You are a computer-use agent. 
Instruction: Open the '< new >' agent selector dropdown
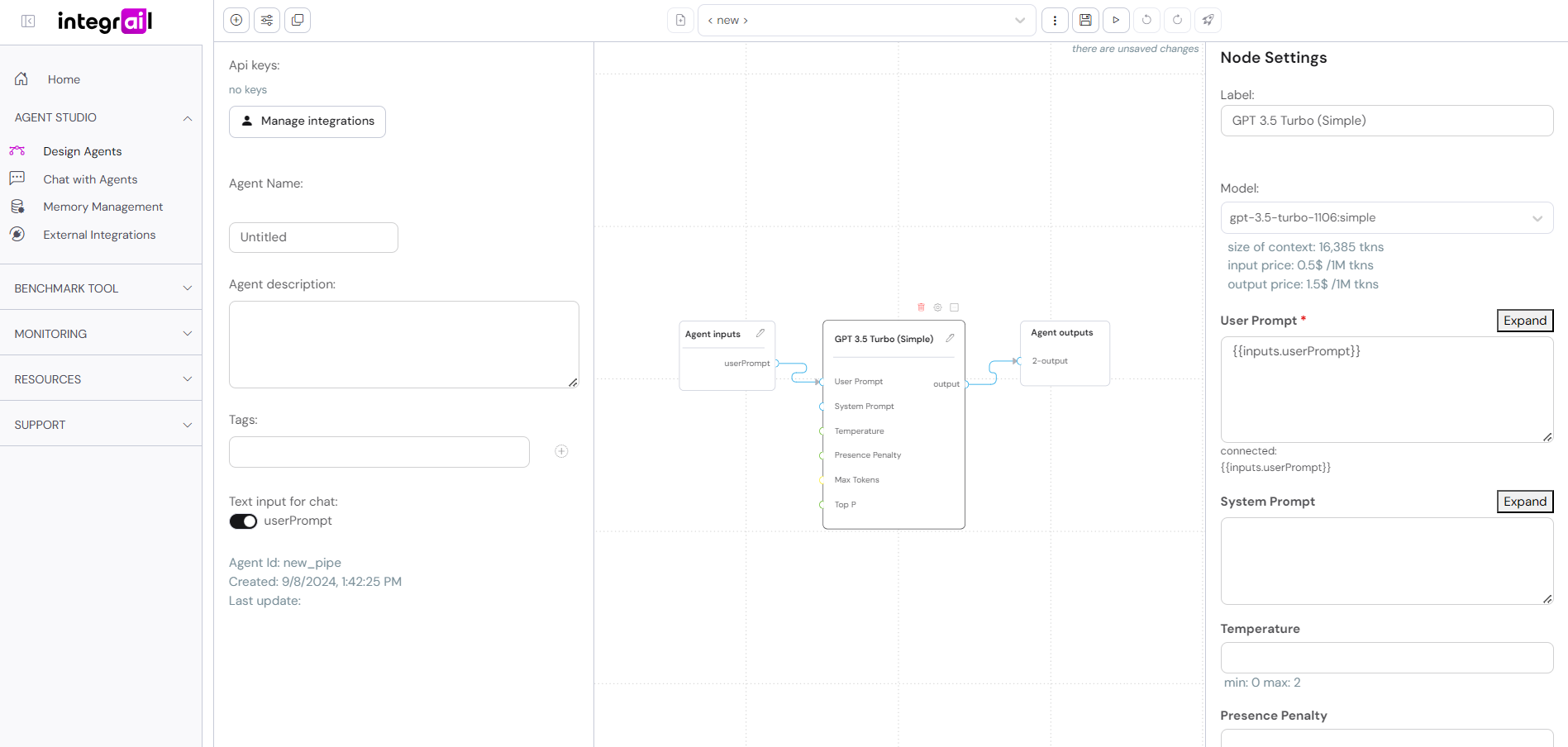pyautogui.click(x=866, y=20)
